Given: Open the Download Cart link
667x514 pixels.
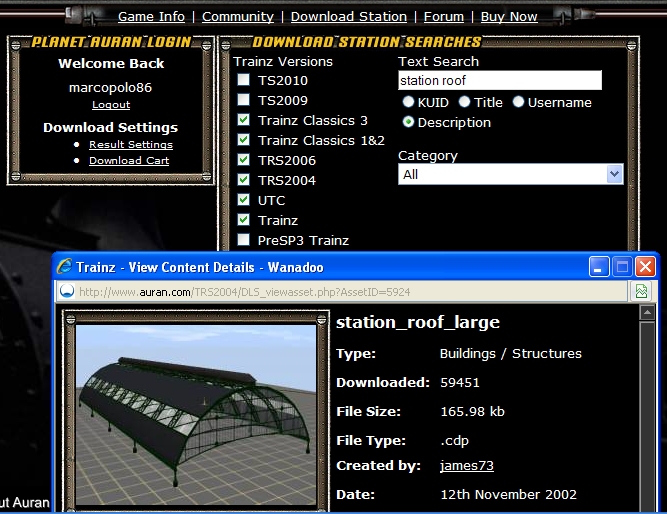Looking at the screenshot, I should click(x=129, y=161).
